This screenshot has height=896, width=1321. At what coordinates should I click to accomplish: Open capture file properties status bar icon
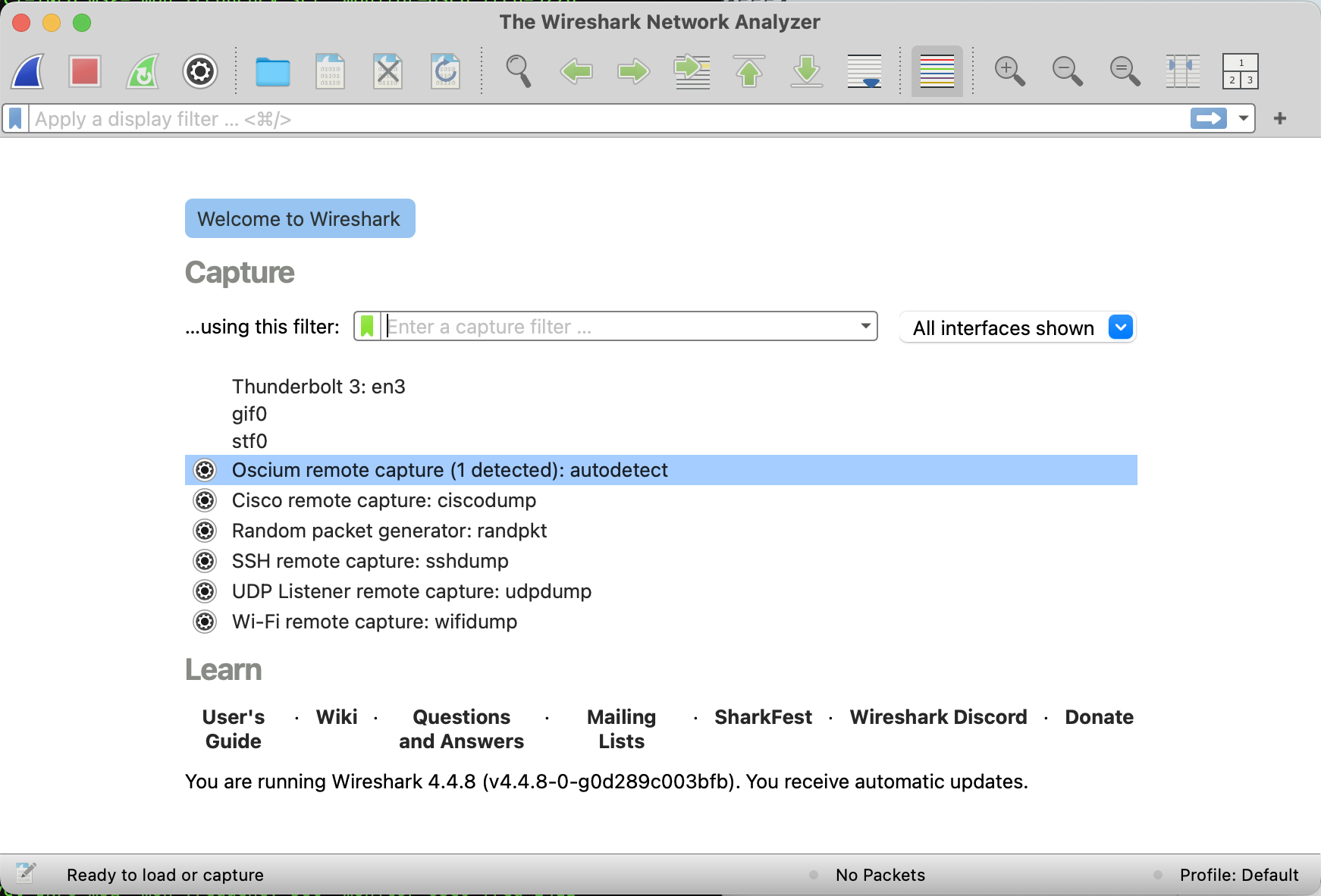26,874
